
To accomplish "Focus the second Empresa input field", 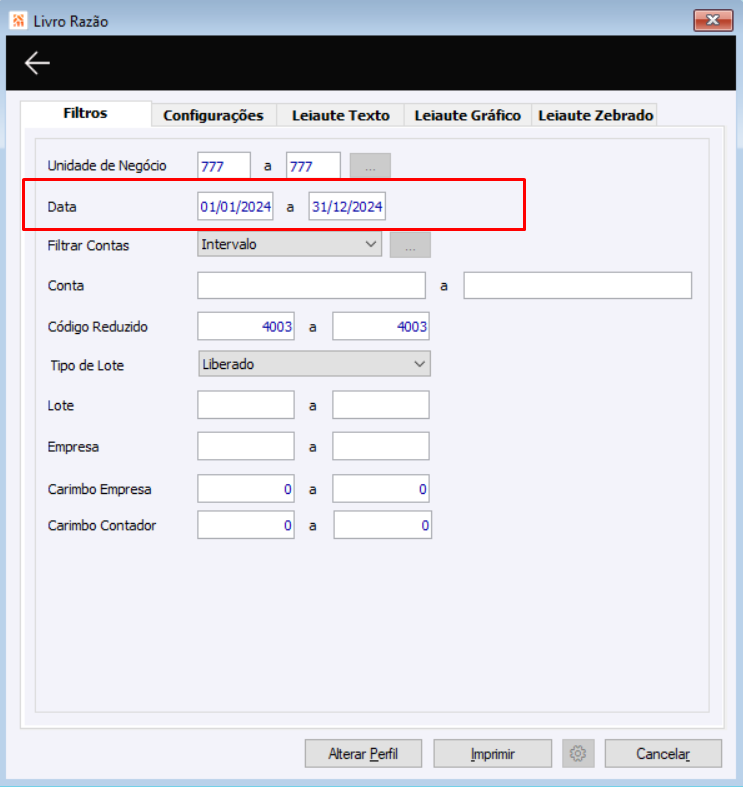I will coord(381,446).
